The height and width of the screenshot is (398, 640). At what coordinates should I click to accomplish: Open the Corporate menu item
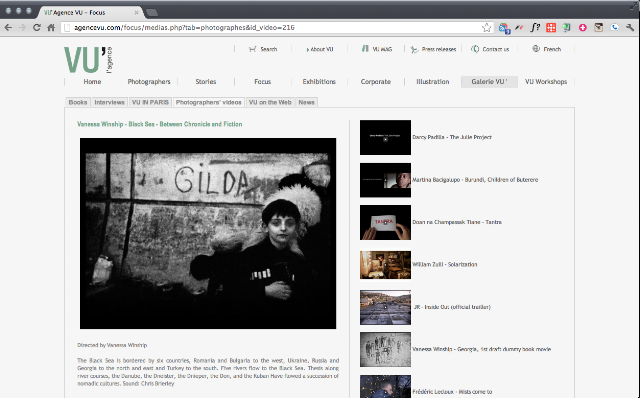(376, 82)
